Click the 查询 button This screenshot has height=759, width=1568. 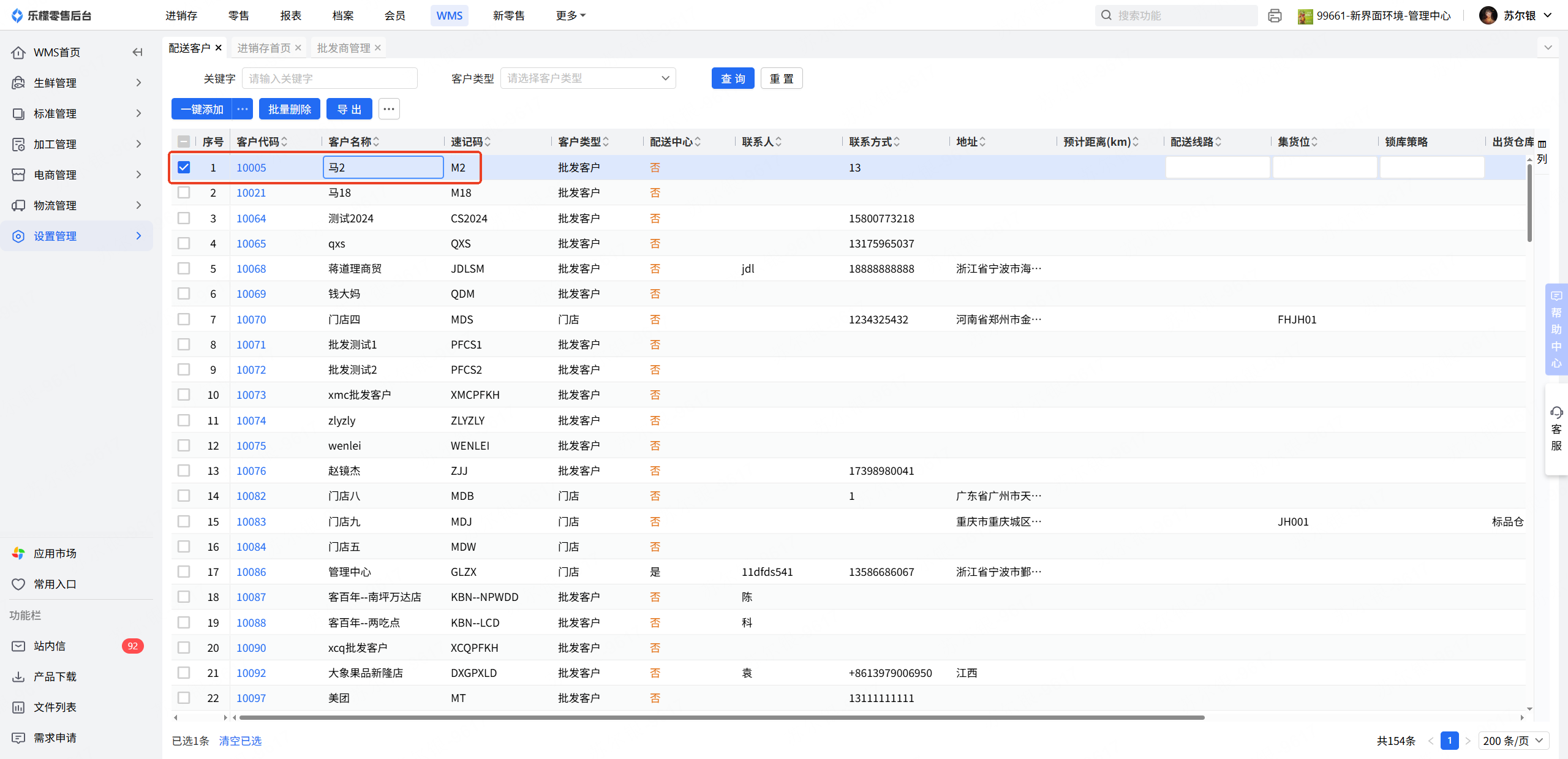pyautogui.click(x=733, y=78)
